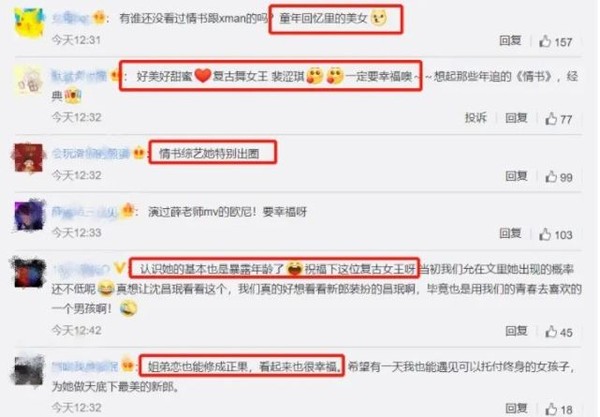This screenshot has height=417, width=600.
Task: Click thumbs-up icon next to 18
Action: (551, 409)
